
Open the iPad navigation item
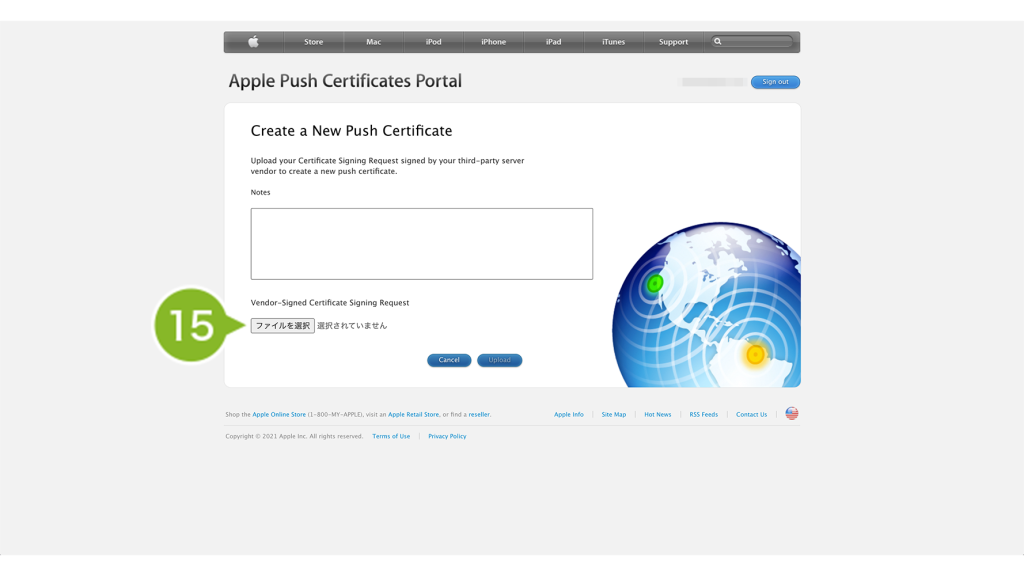tap(553, 42)
